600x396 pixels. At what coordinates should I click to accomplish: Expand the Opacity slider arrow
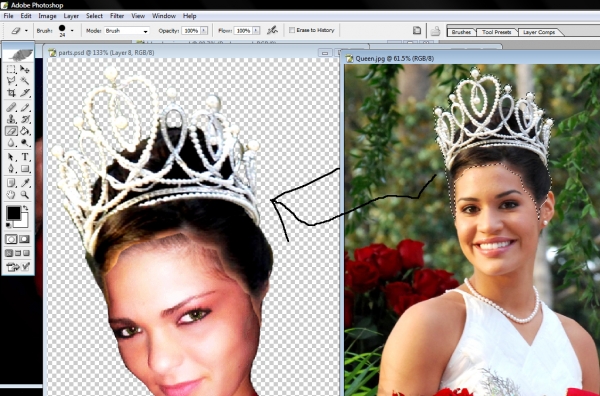[x=204, y=31]
